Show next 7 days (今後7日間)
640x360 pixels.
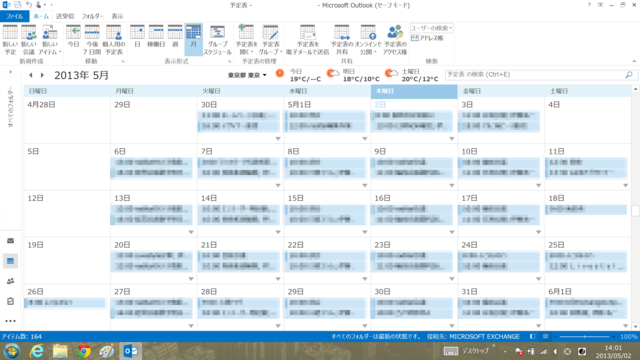coord(92,40)
